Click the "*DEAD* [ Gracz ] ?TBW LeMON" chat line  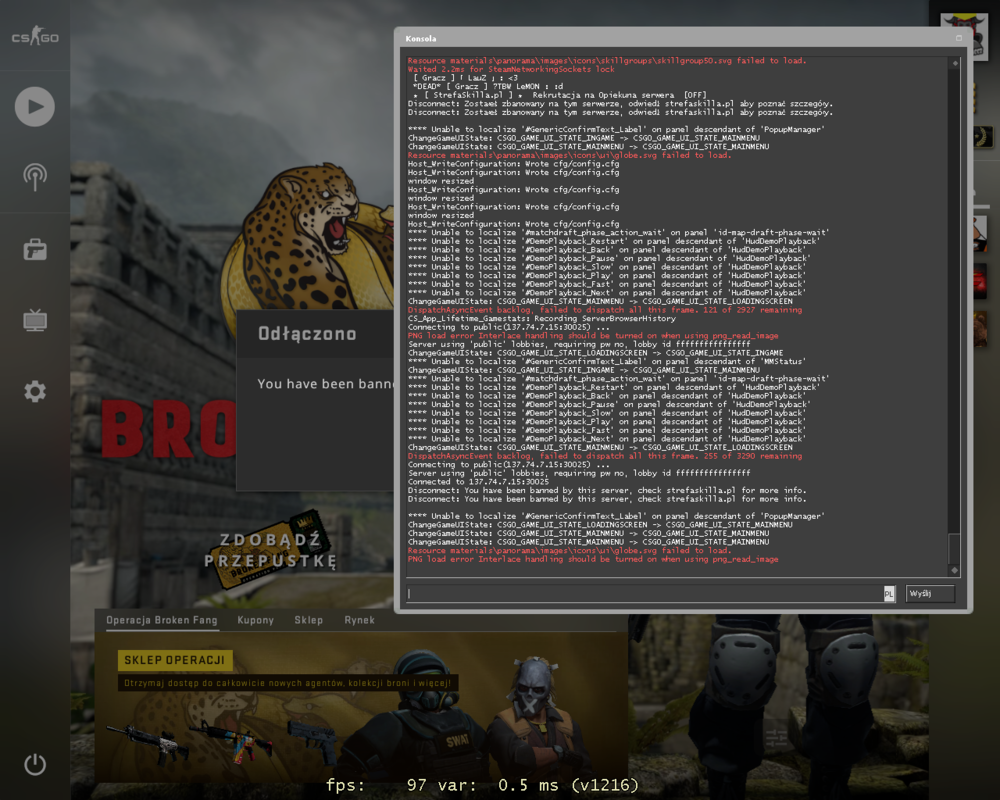pos(488,87)
